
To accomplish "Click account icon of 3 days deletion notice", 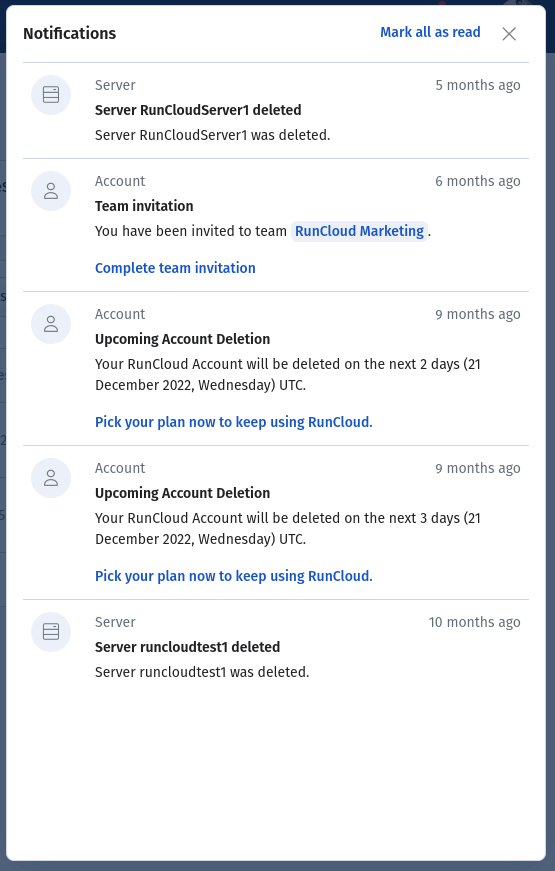I will point(51,478).
